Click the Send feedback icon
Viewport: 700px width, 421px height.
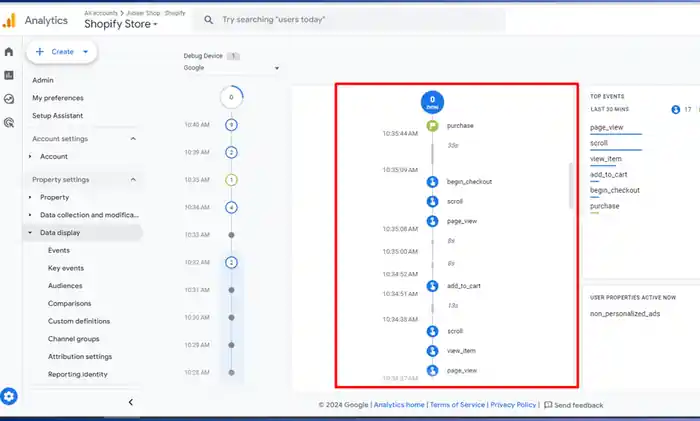pyautogui.click(x=548, y=405)
